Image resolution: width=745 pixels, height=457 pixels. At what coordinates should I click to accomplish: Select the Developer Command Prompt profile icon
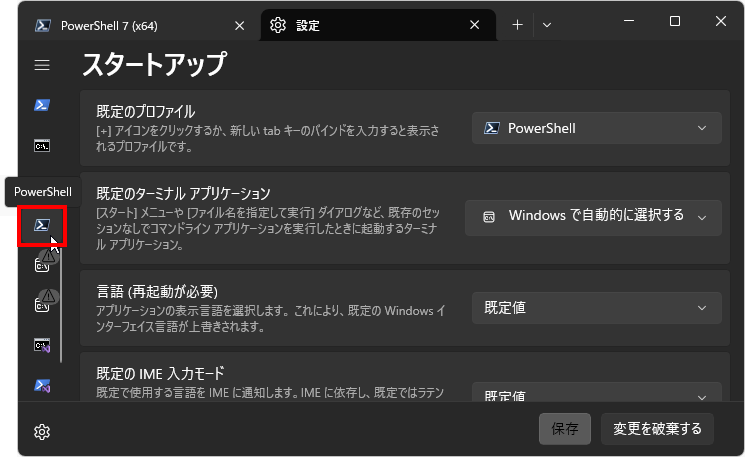coord(42,345)
